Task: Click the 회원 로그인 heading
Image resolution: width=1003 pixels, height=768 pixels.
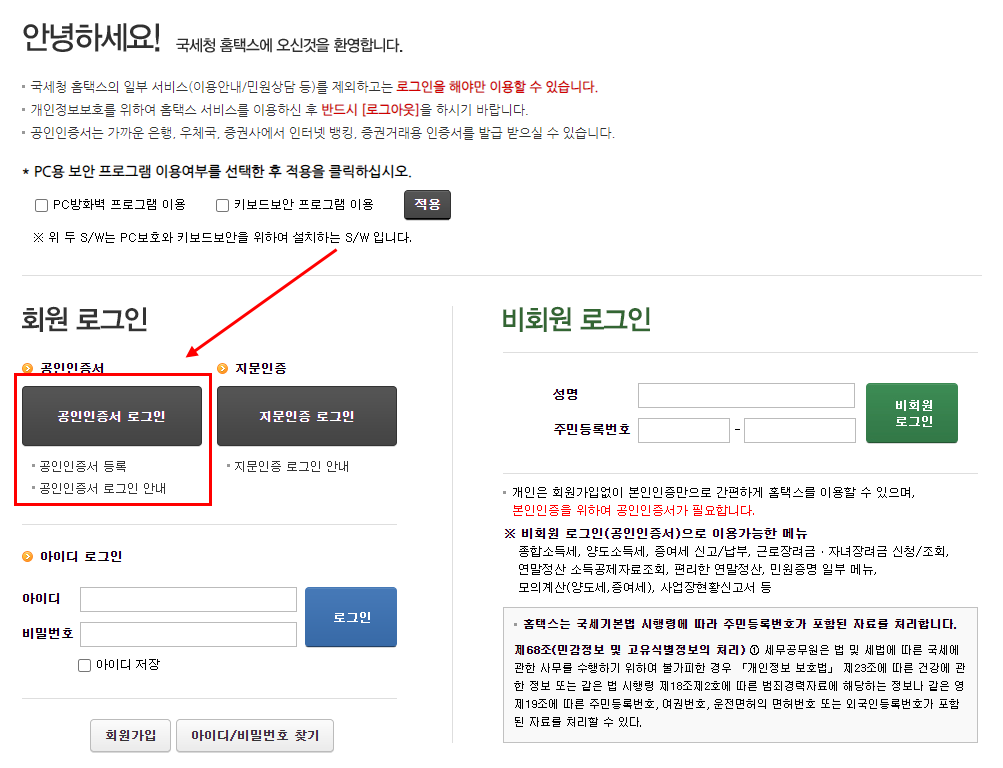Action: pos(84,319)
